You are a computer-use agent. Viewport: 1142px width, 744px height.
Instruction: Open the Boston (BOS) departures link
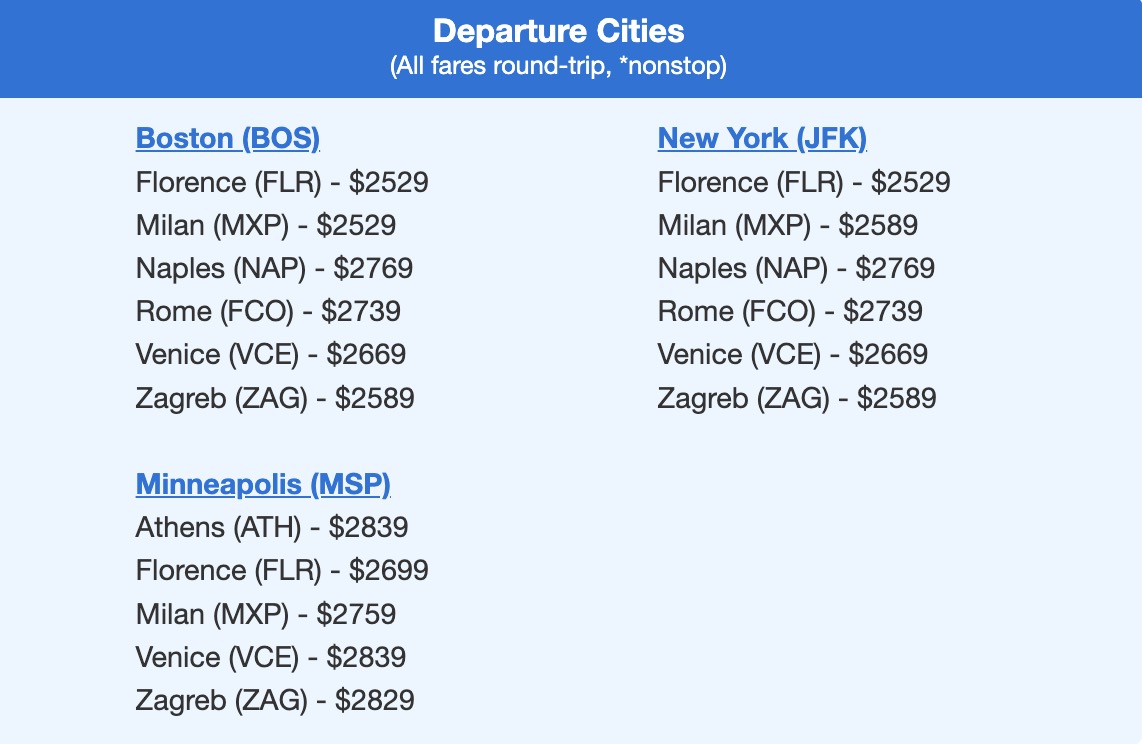click(x=228, y=138)
